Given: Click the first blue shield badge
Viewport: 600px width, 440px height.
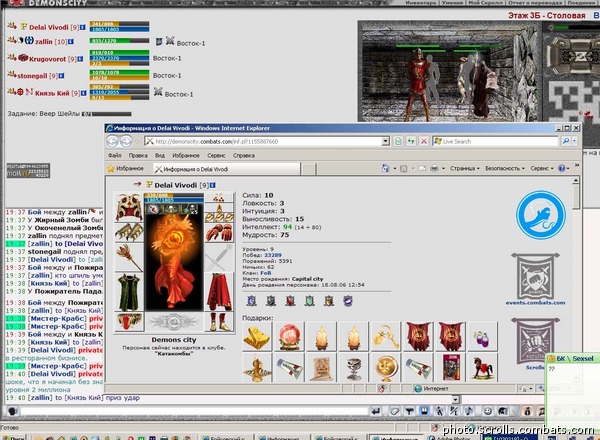Looking at the screenshot, I should point(252,301).
